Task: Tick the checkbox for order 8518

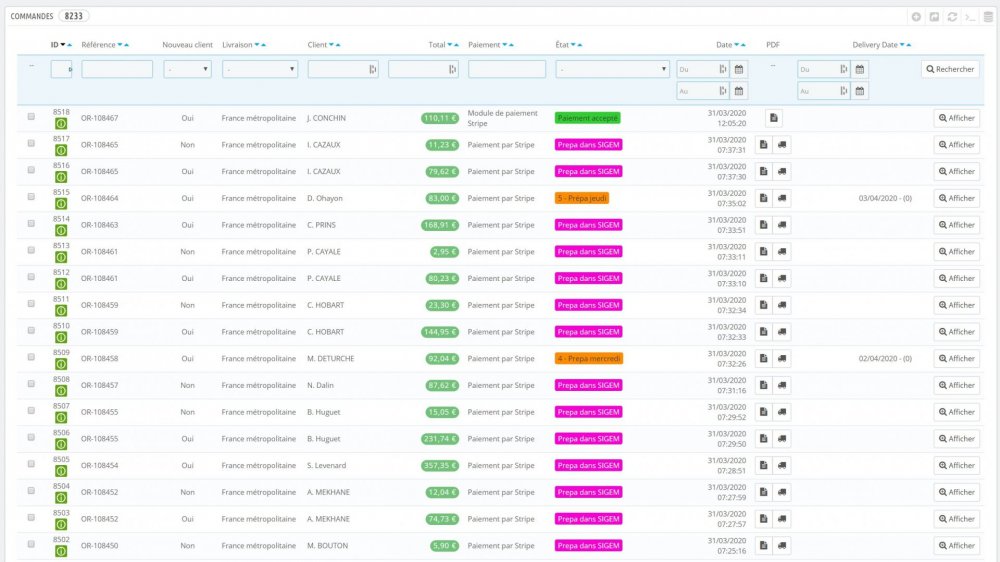Action: click(x=31, y=117)
